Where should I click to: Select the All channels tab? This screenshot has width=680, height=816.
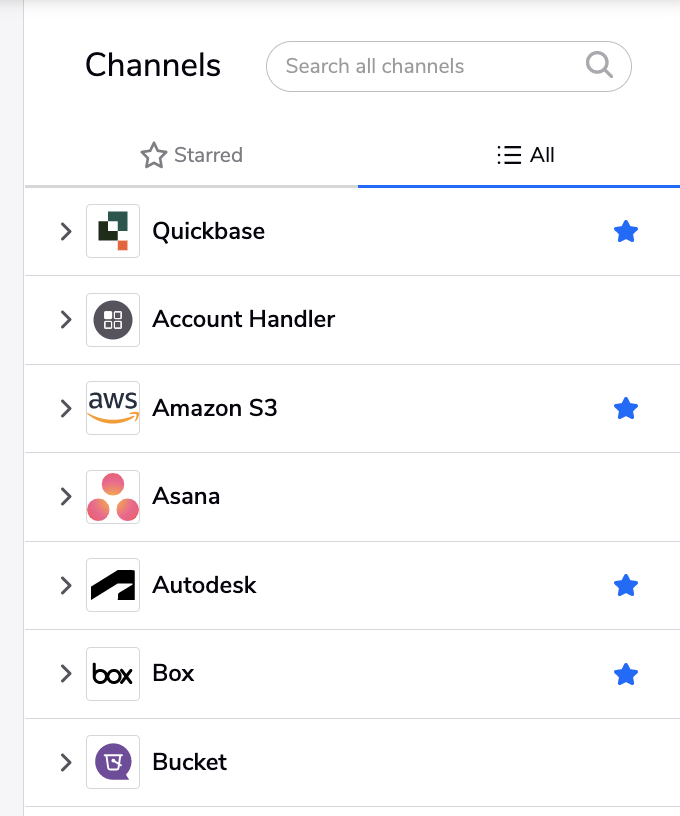point(525,155)
